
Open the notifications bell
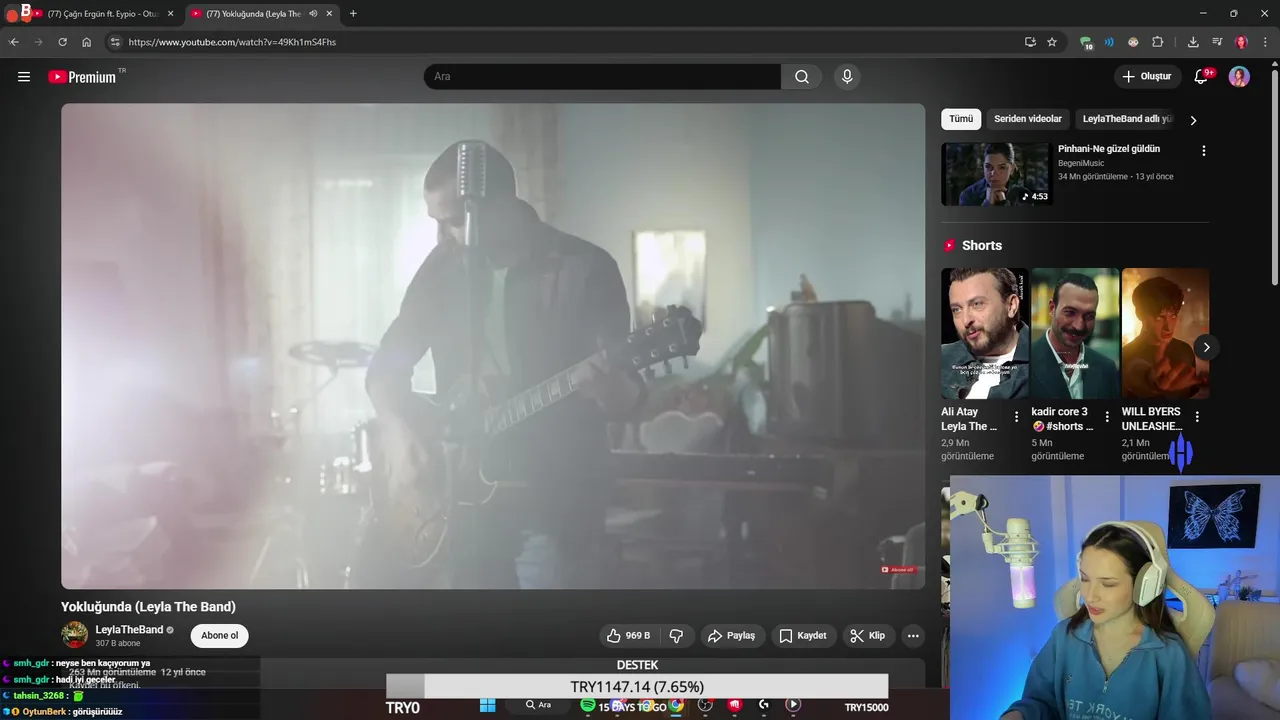[1201, 77]
